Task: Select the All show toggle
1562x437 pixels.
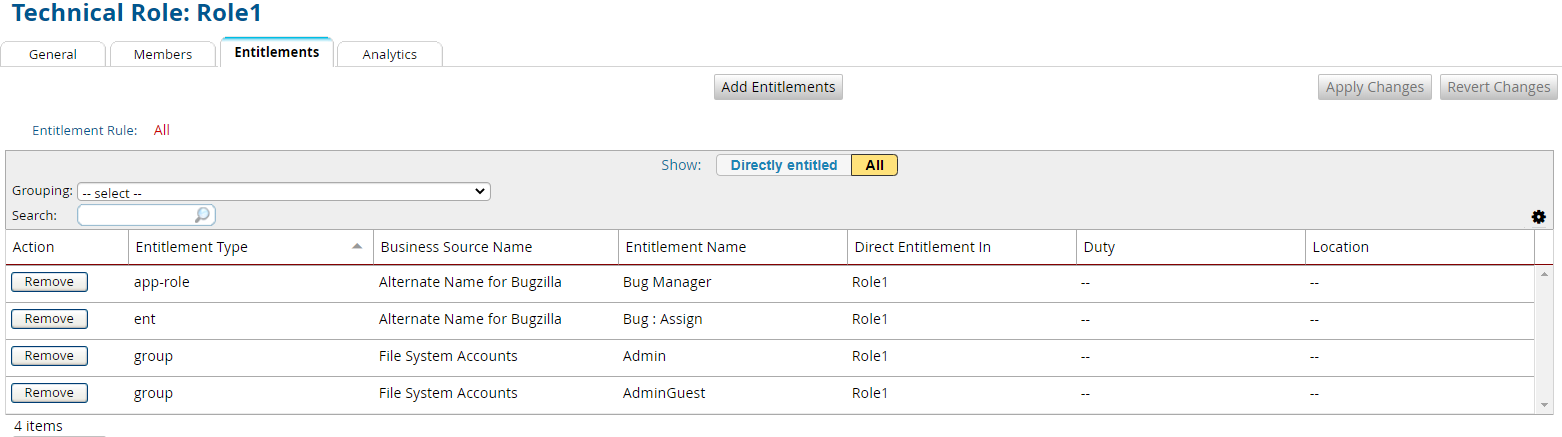Action: [x=874, y=165]
